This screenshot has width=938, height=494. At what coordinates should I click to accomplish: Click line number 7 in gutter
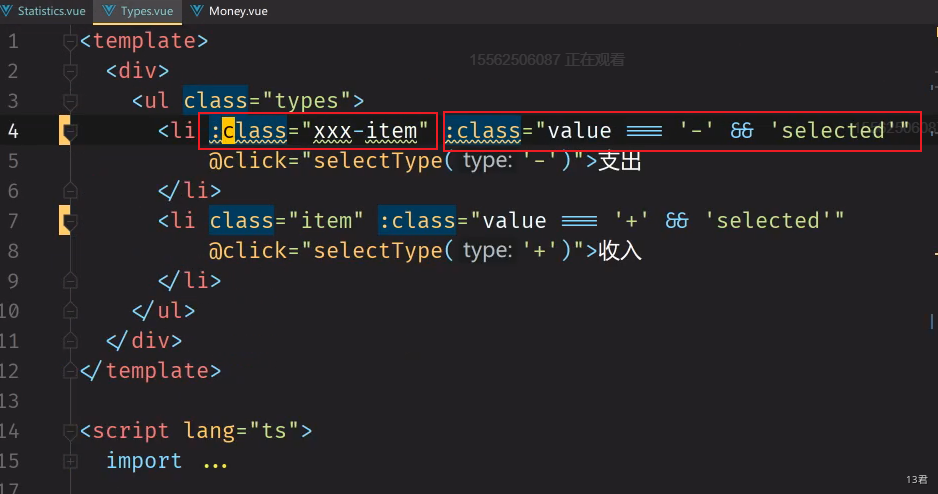tap(13, 221)
